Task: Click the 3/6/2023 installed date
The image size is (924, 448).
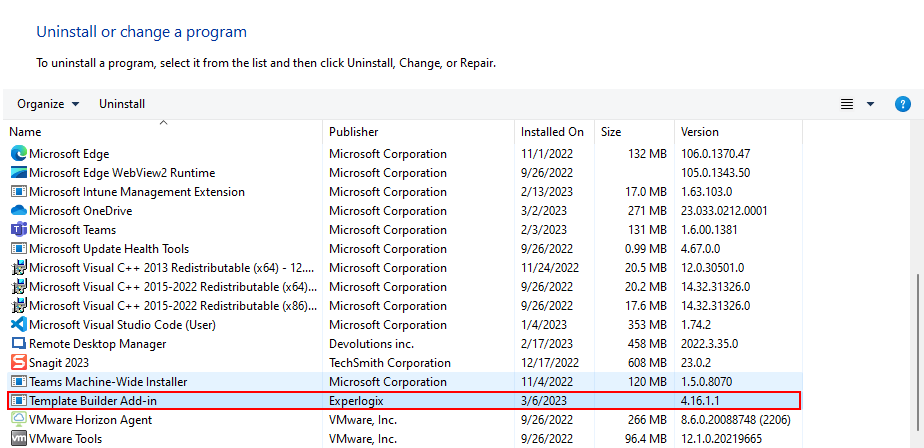Action: click(543, 401)
